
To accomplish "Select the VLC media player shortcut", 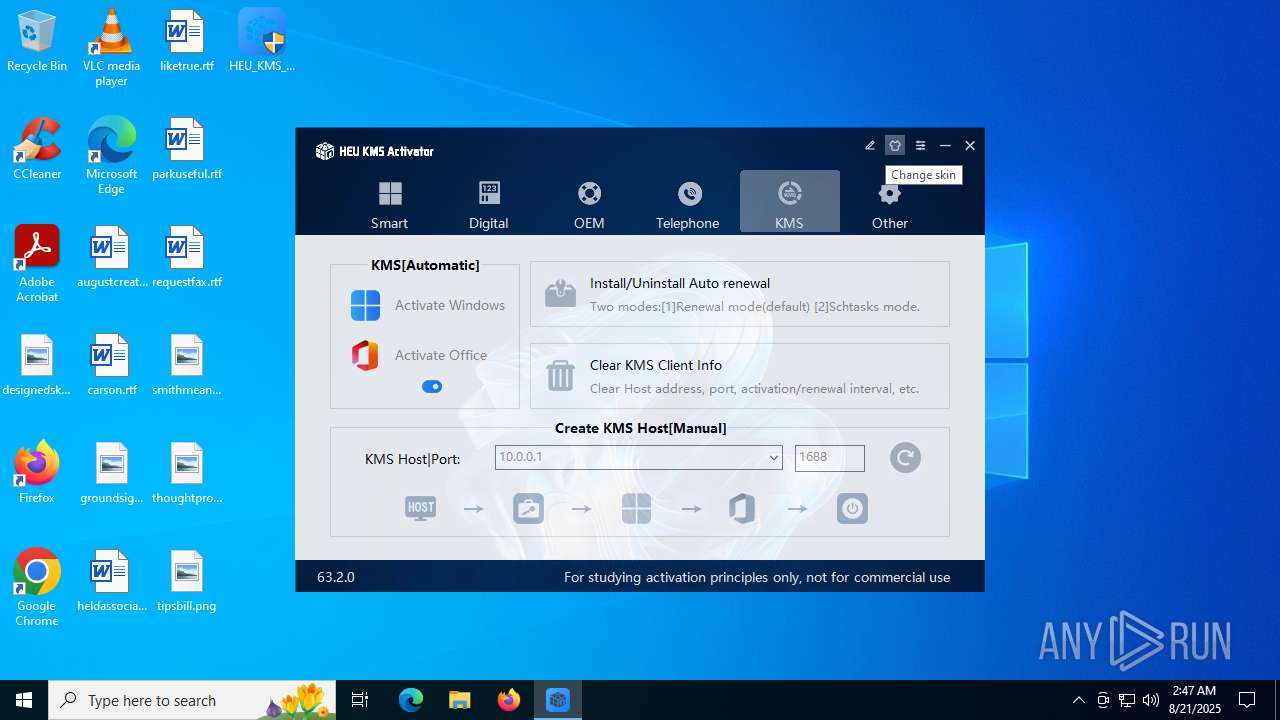I will 111,48.
